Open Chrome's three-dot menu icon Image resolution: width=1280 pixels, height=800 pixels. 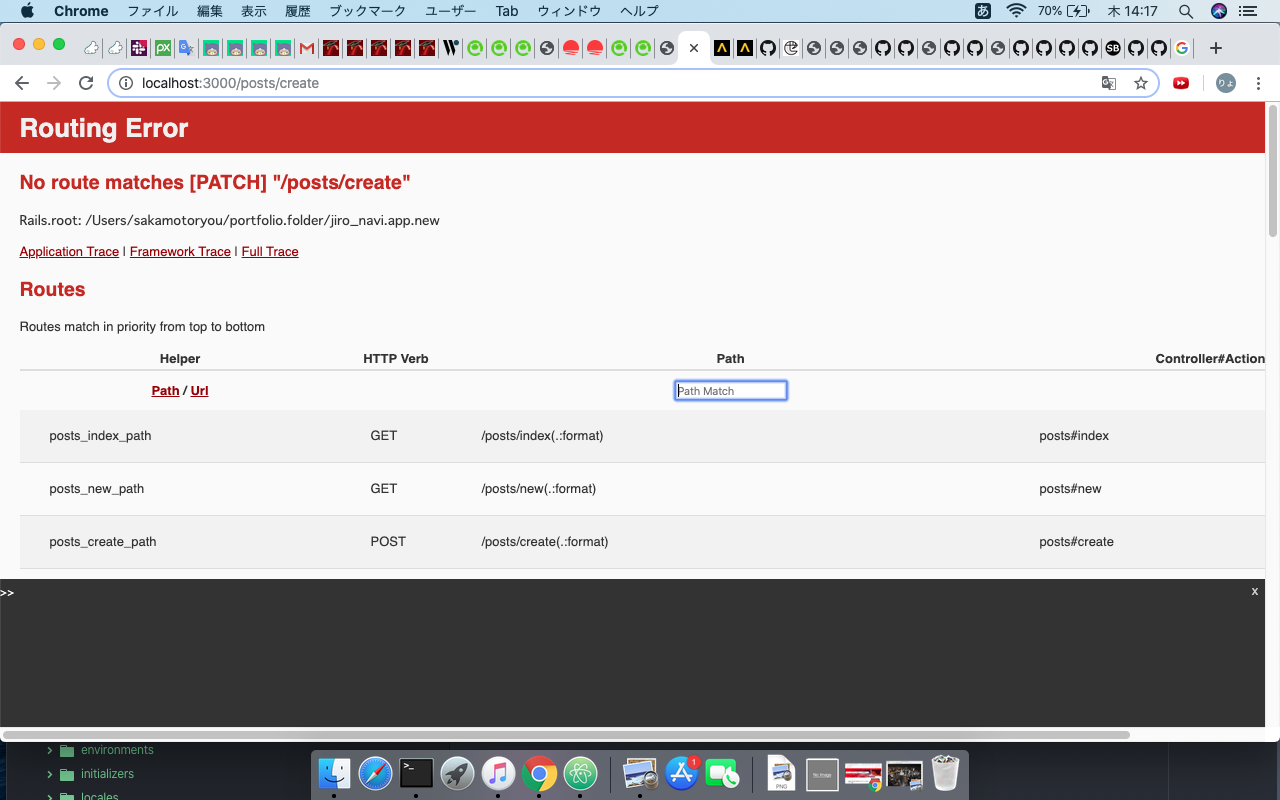pyautogui.click(x=1258, y=83)
